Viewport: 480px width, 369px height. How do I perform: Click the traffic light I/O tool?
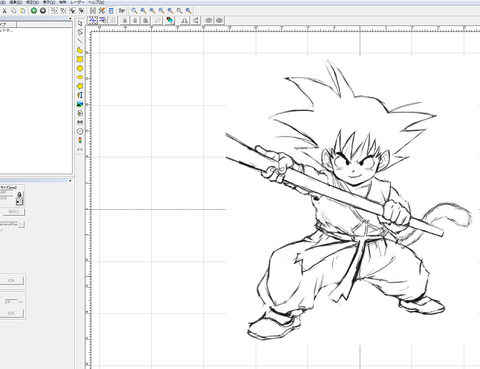(x=80, y=140)
